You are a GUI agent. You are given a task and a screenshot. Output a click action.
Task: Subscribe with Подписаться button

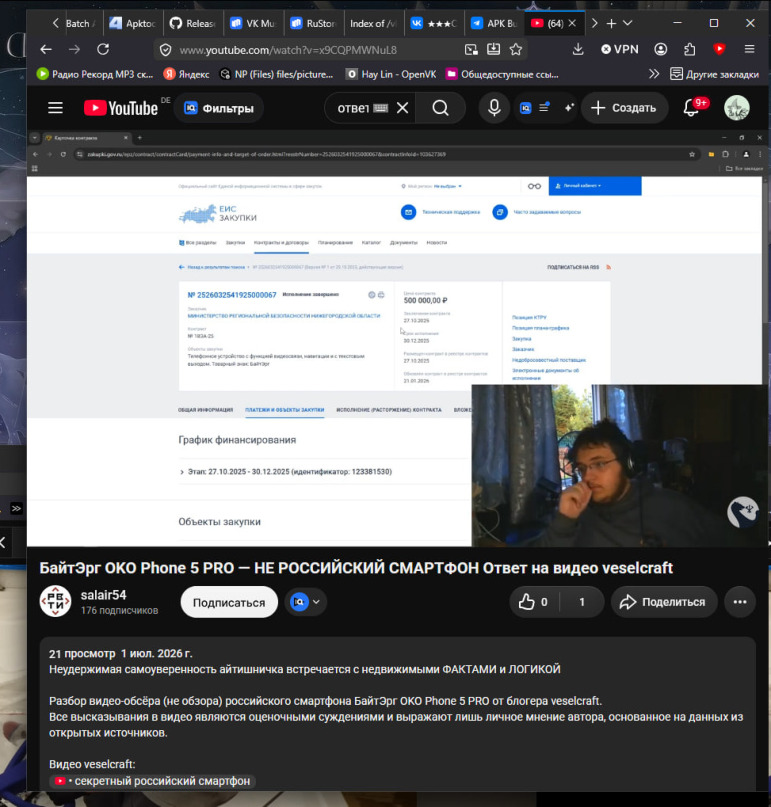click(x=229, y=602)
